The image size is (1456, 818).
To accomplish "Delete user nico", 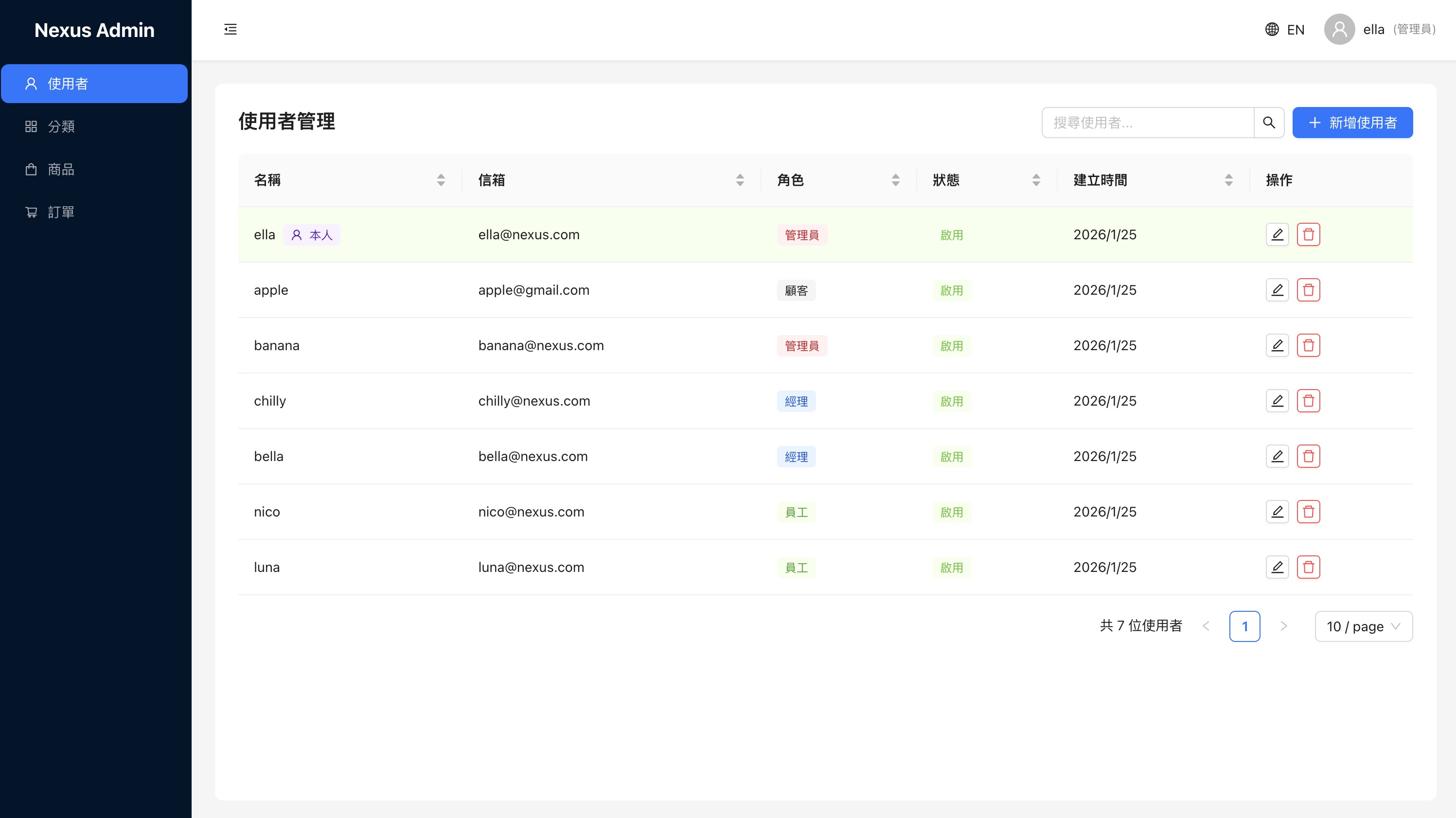I will click(1308, 512).
